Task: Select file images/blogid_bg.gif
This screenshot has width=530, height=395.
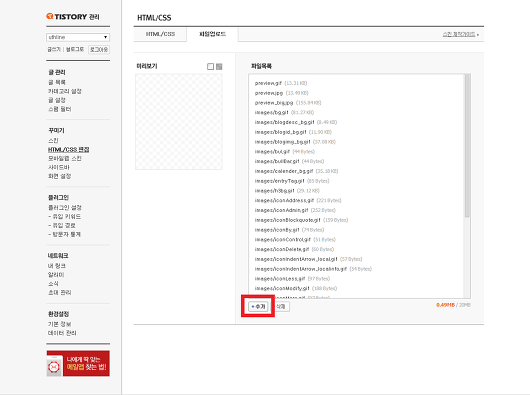Action: (293, 132)
